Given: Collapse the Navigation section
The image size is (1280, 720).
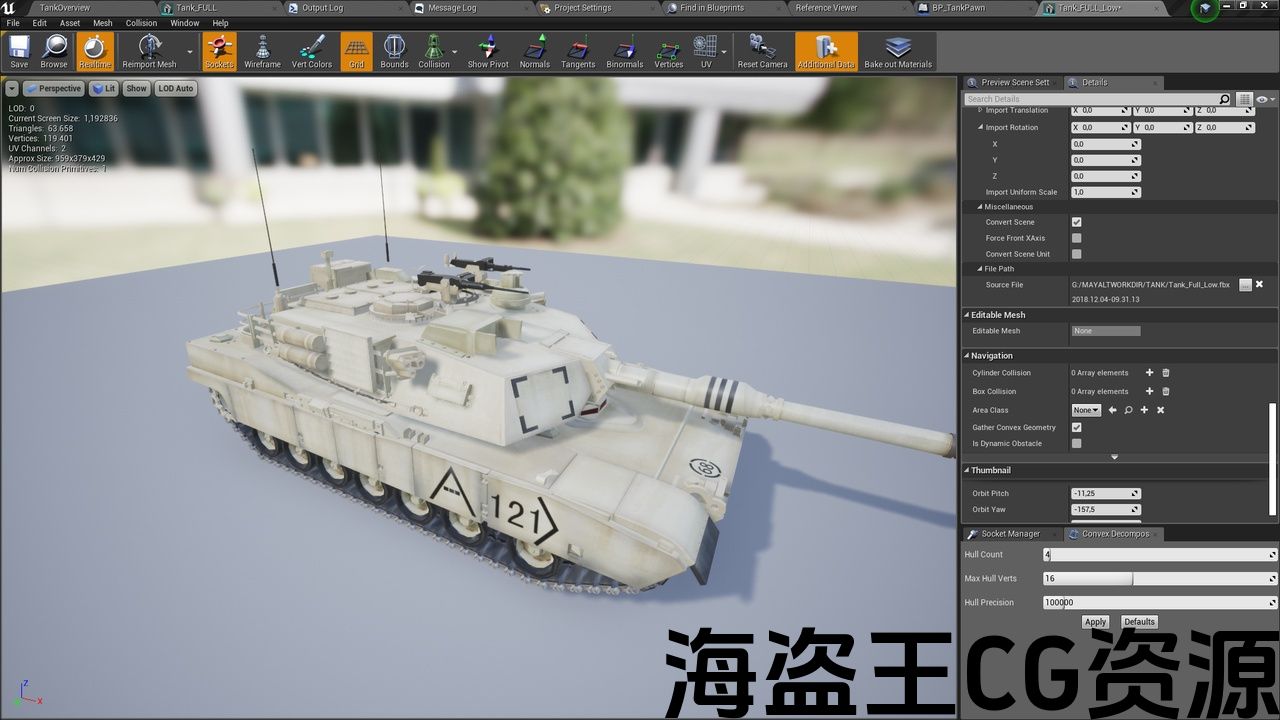Looking at the screenshot, I should [967, 356].
